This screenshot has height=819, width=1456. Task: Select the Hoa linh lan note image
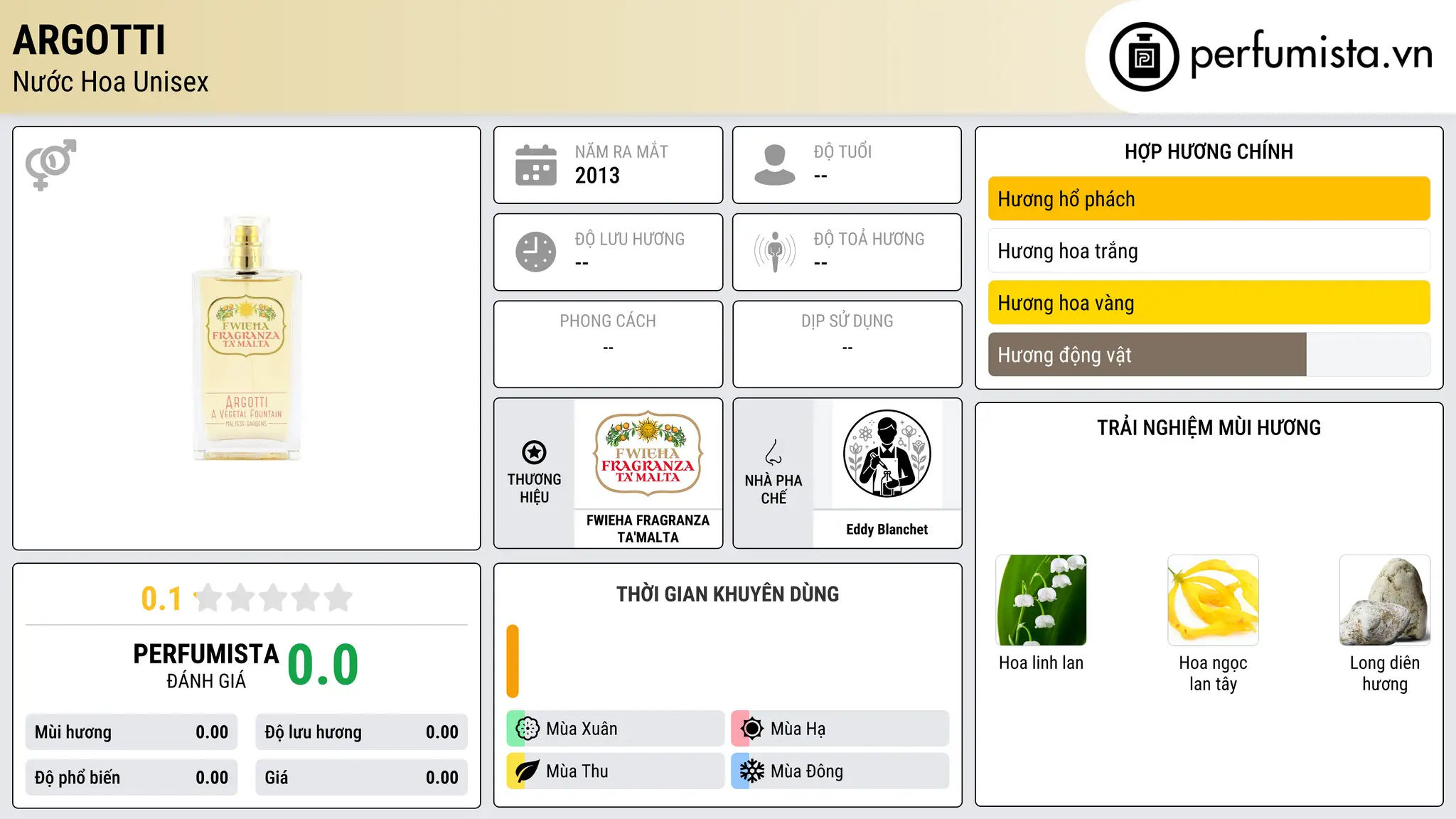point(1042,600)
